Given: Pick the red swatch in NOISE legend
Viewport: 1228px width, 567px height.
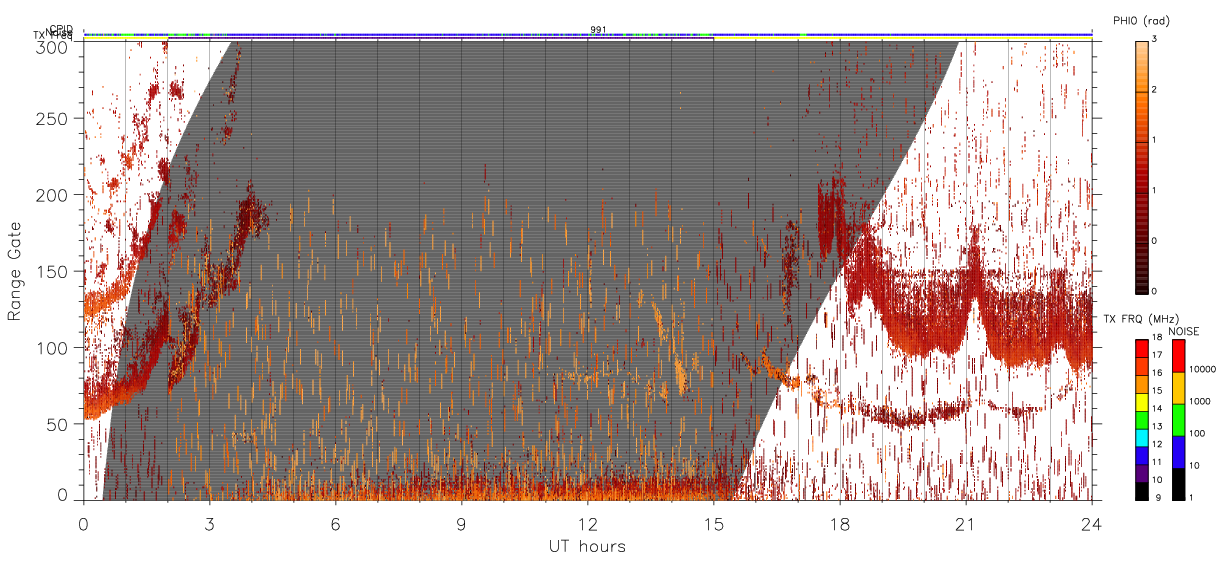Looking at the screenshot, I should click(x=1178, y=356).
